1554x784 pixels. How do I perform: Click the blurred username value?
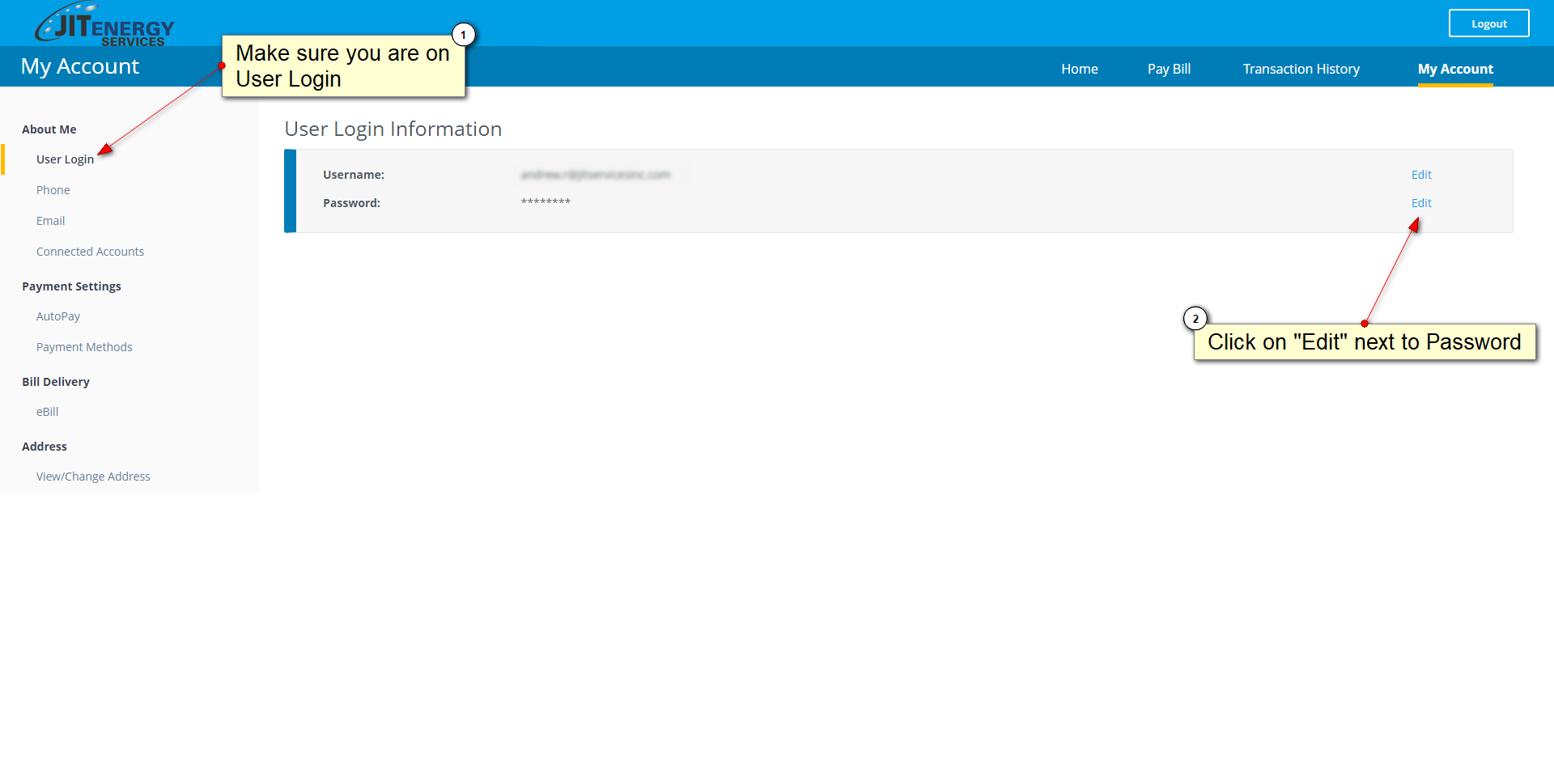pos(595,175)
